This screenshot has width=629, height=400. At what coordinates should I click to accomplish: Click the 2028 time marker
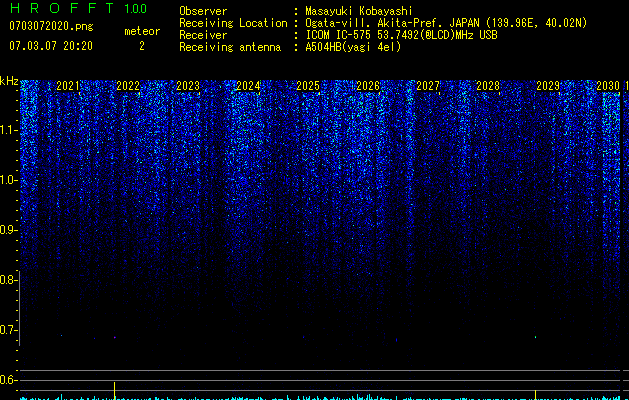[x=488, y=85]
